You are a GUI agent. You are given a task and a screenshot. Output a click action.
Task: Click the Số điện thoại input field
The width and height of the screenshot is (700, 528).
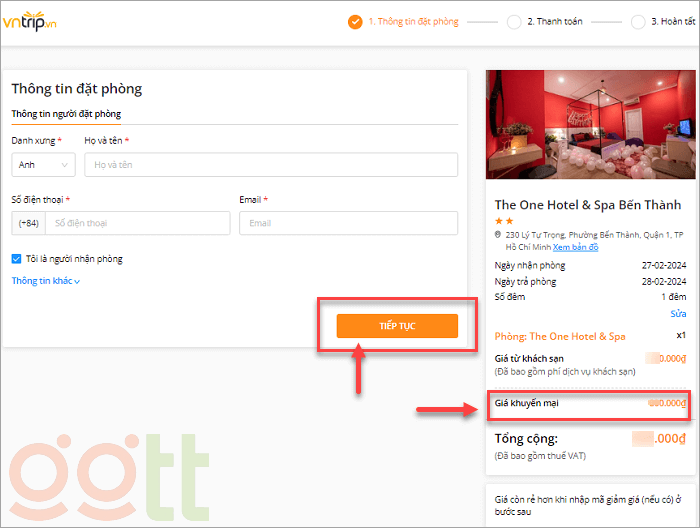click(137, 223)
